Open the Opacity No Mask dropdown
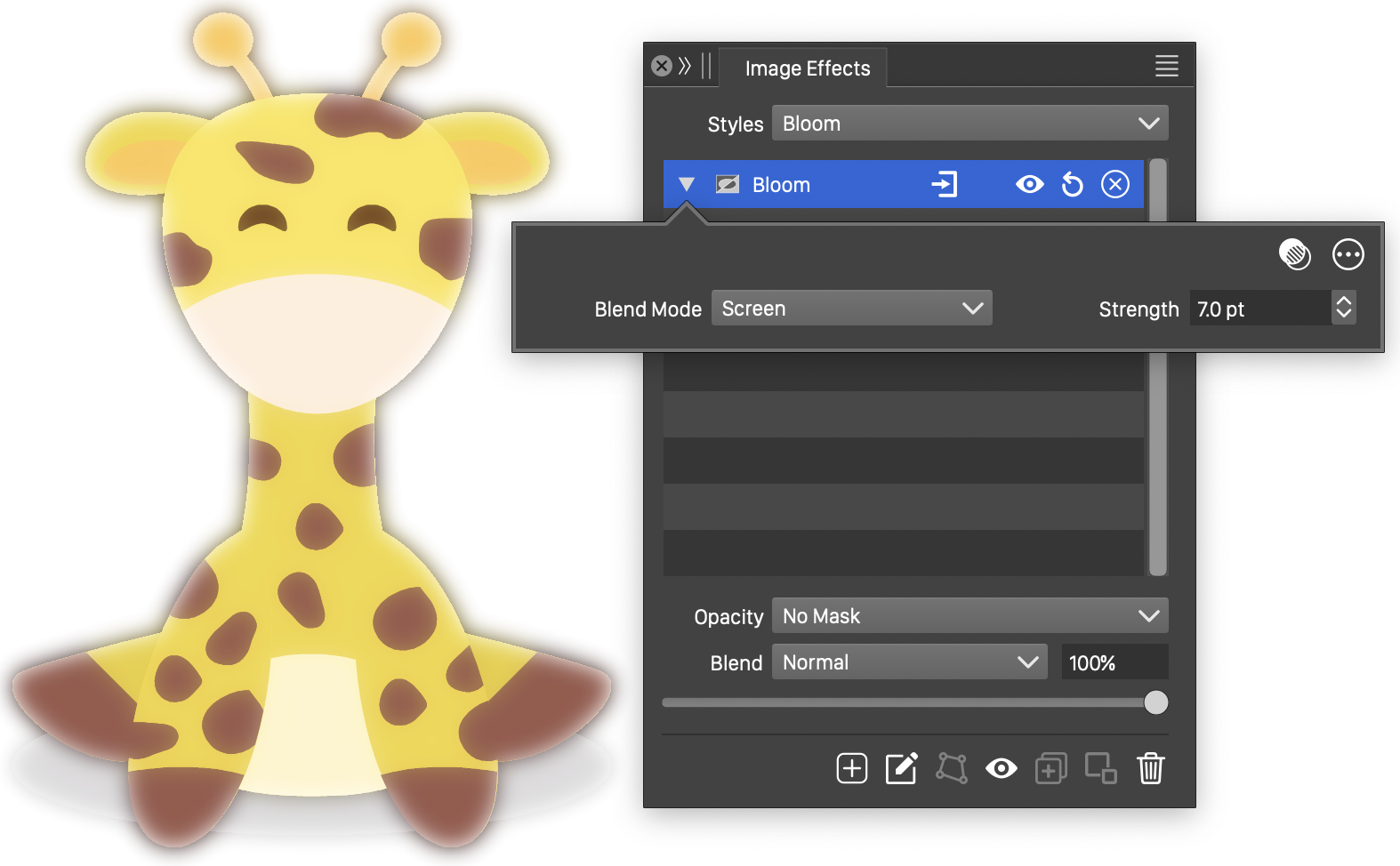Screen dimensions: 1400x866 click(970, 616)
